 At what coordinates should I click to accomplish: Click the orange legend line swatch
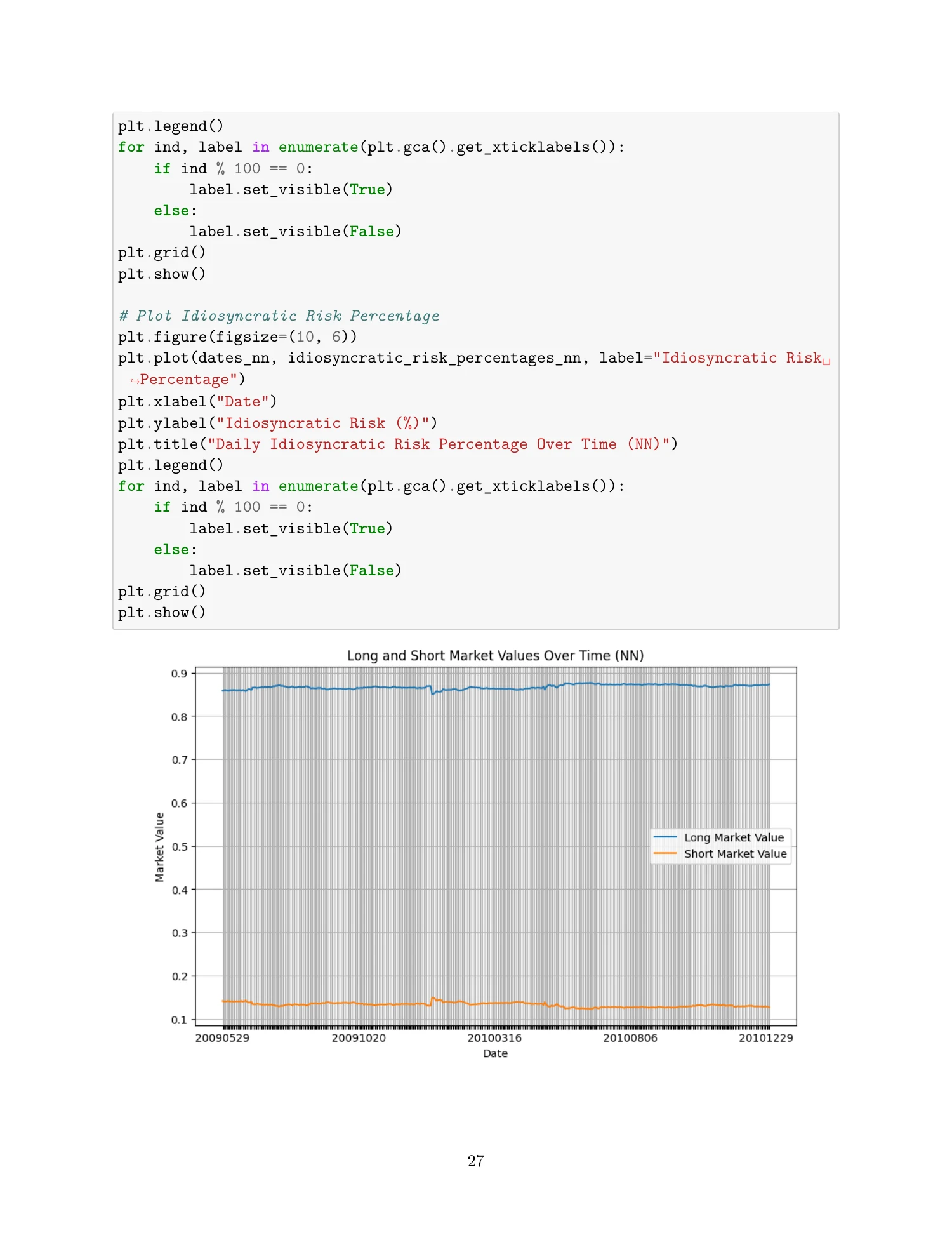pos(665,854)
